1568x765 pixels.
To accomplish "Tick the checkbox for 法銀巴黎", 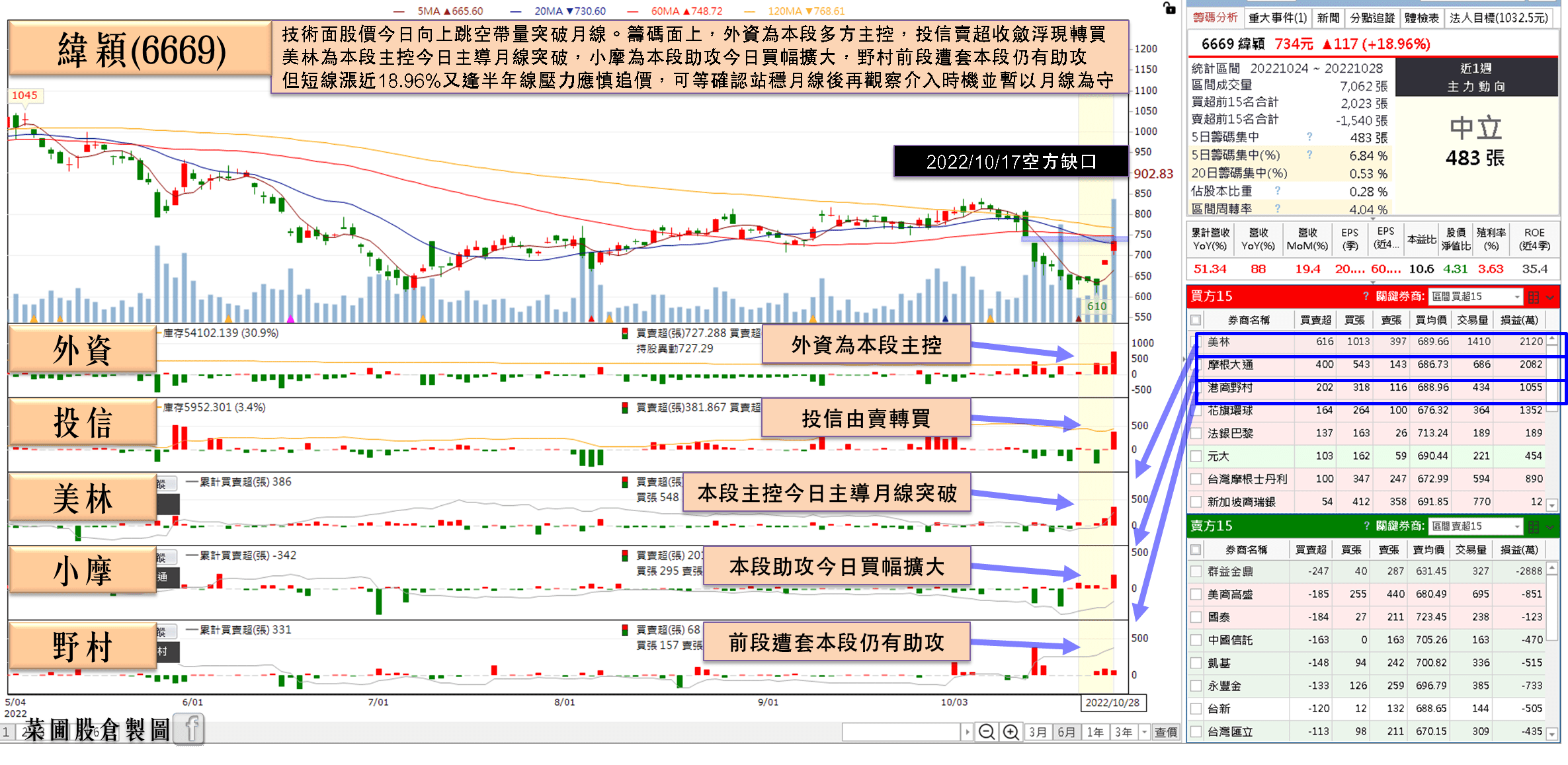I will pyautogui.click(x=1196, y=434).
